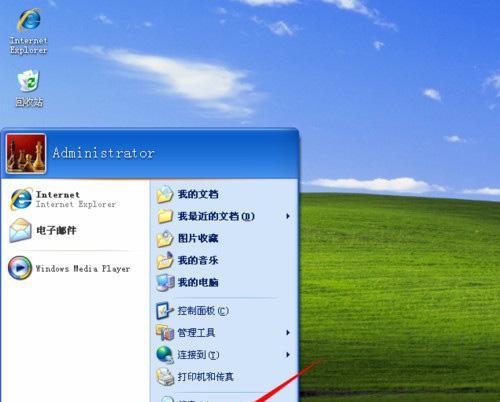Select 控制面板(C) menu entry text
The image size is (500, 402).
point(203,311)
